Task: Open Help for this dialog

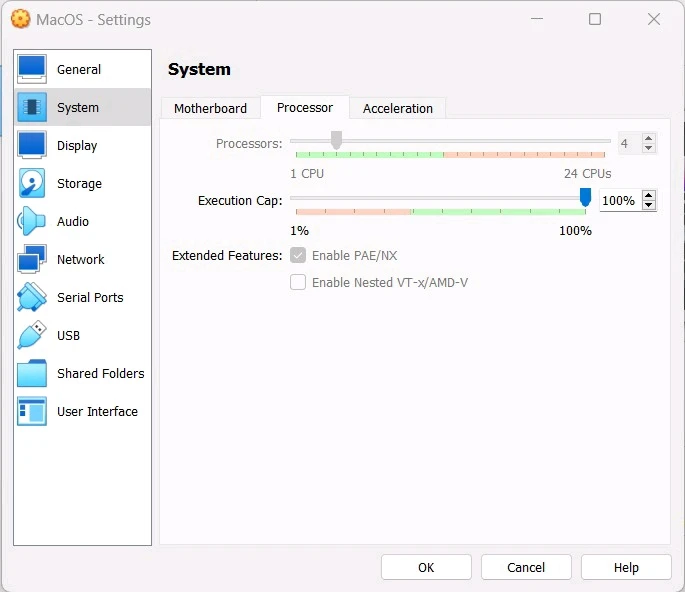Action: coord(626,567)
